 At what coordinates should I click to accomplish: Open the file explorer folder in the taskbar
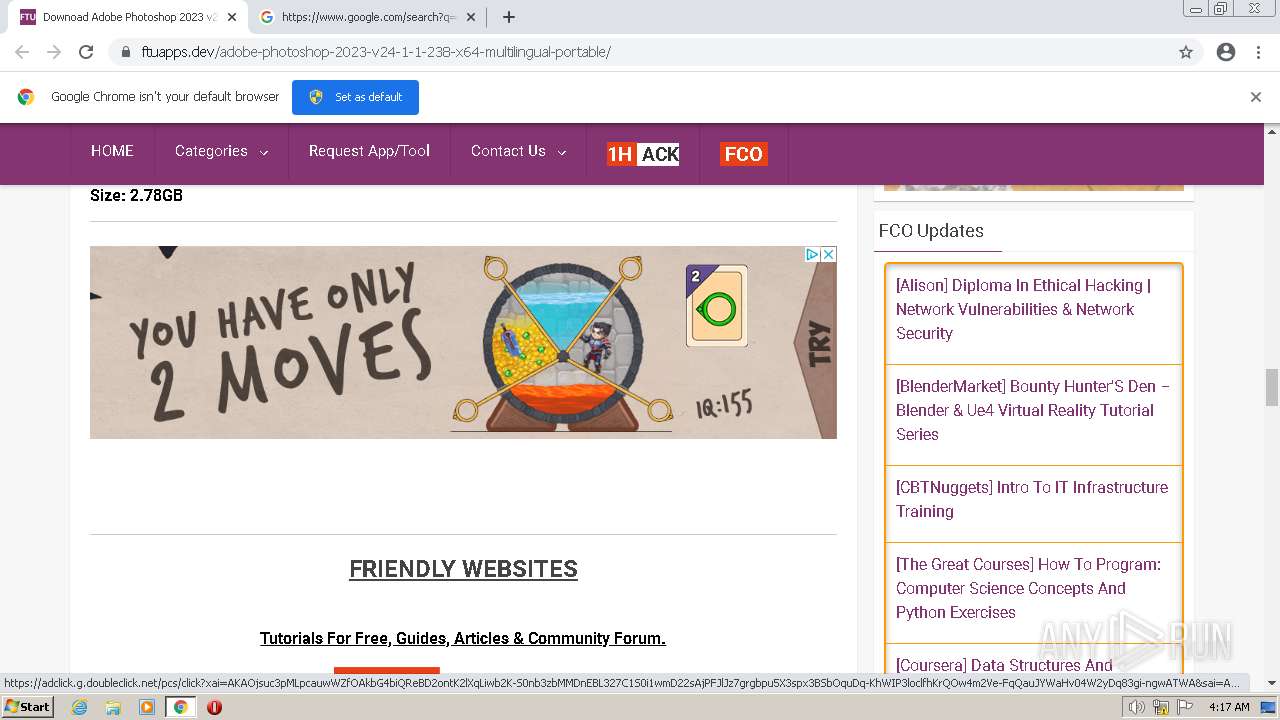pos(113,707)
